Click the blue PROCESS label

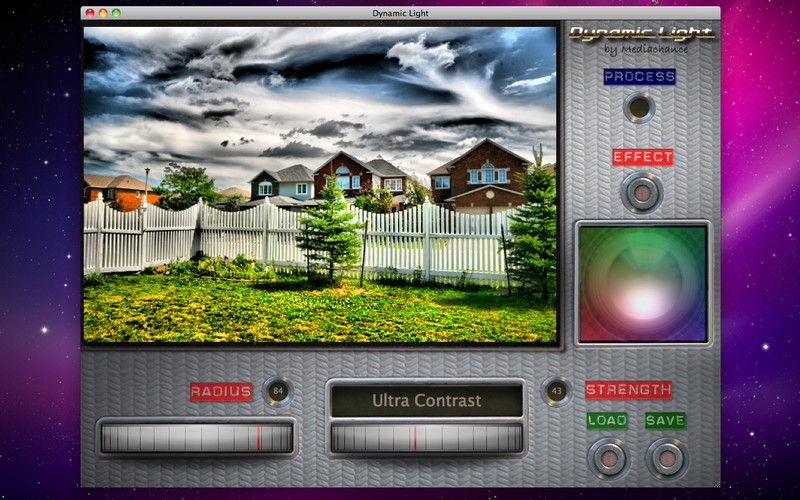[639, 77]
